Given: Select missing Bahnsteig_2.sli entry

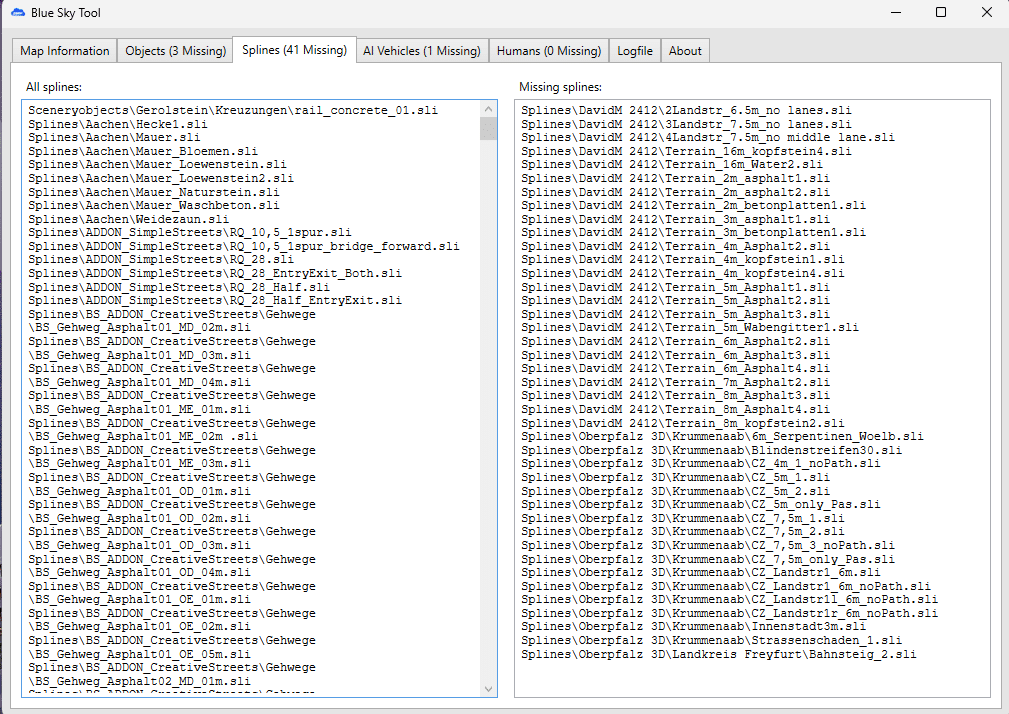Looking at the screenshot, I should 718,654.
